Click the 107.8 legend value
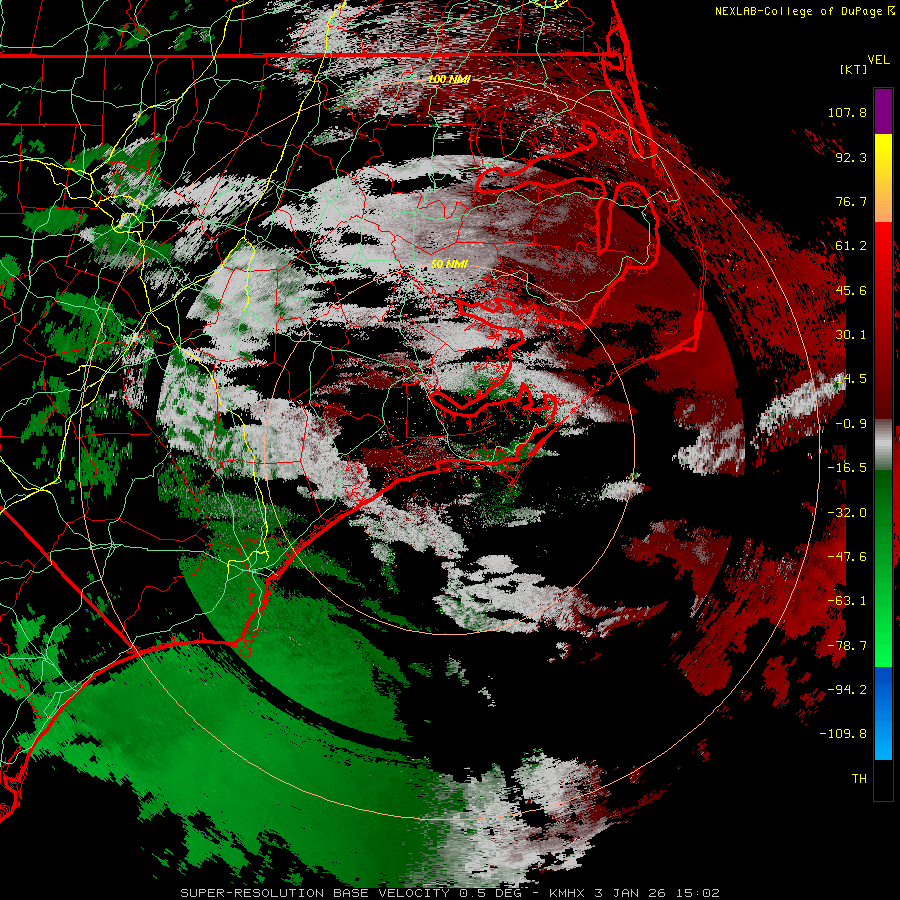Image resolution: width=900 pixels, height=900 pixels. tap(847, 112)
